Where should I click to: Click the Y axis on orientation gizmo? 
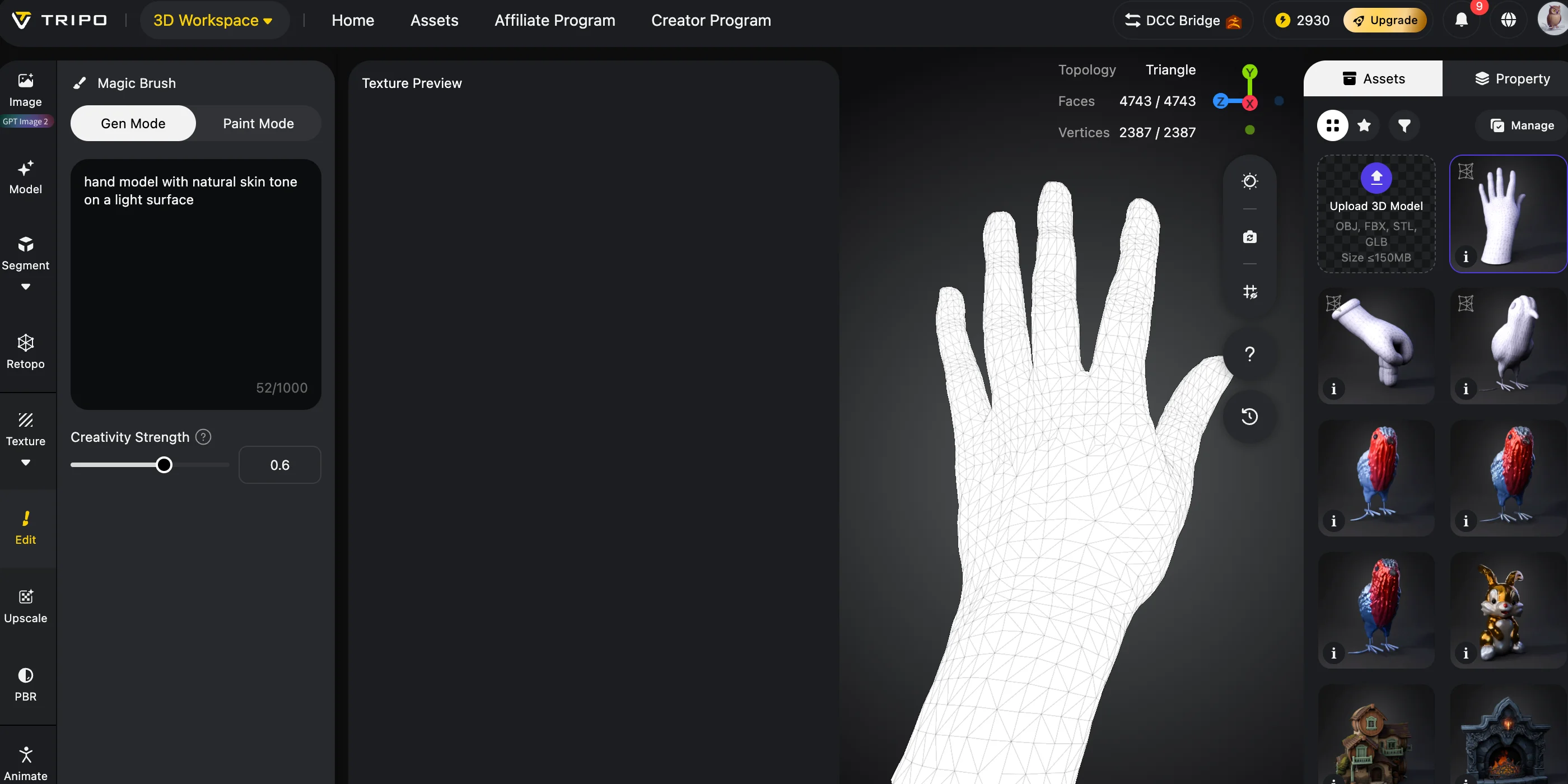pyautogui.click(x=1250, y=72)
